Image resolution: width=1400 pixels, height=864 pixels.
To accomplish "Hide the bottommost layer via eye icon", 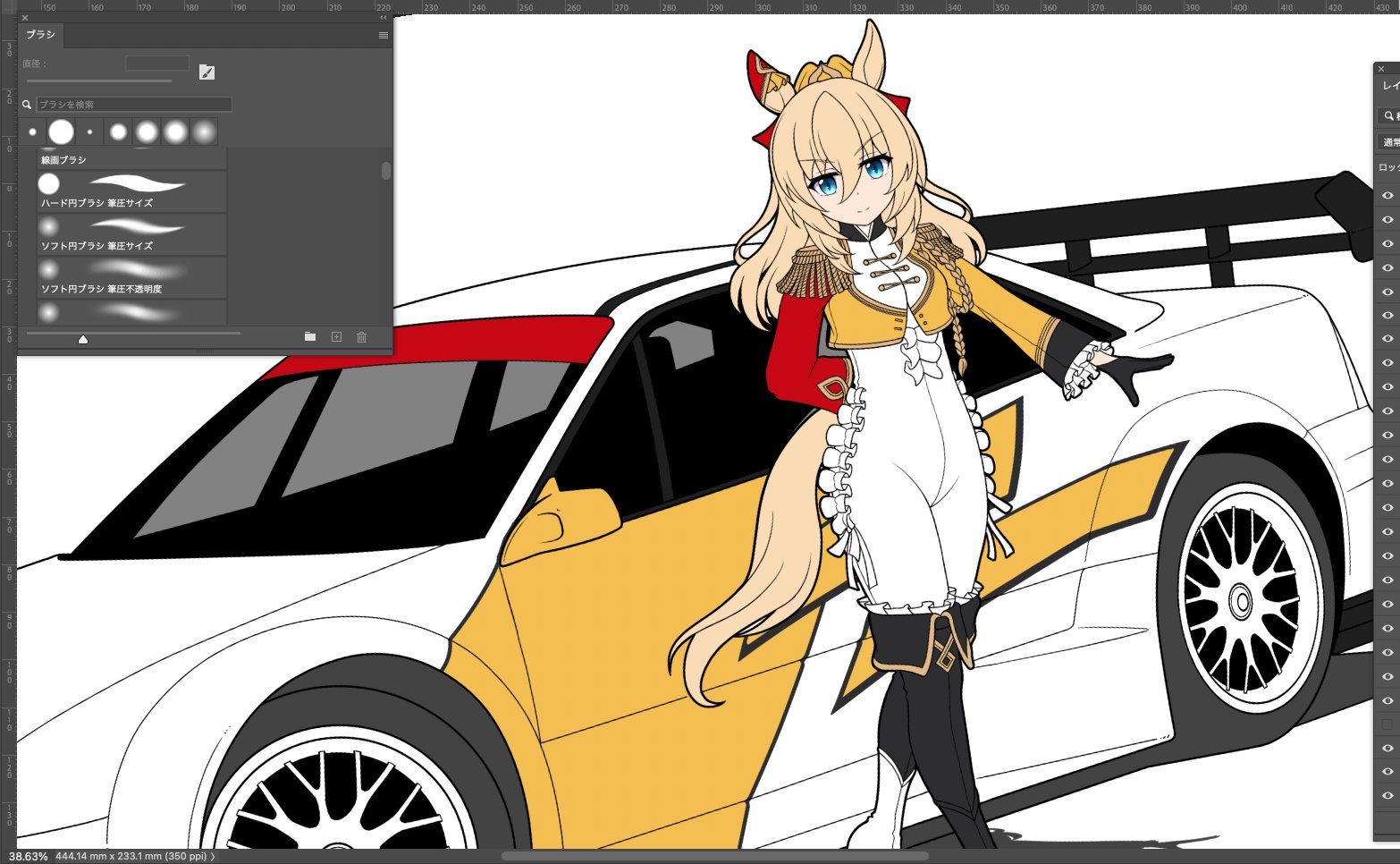I will click(1387, 796).
